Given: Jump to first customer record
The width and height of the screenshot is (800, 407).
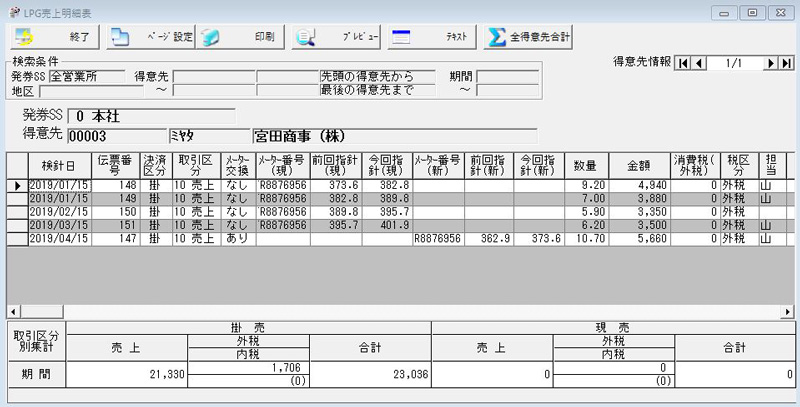Looking at the screenshot, I should click(x=684, y=63).
